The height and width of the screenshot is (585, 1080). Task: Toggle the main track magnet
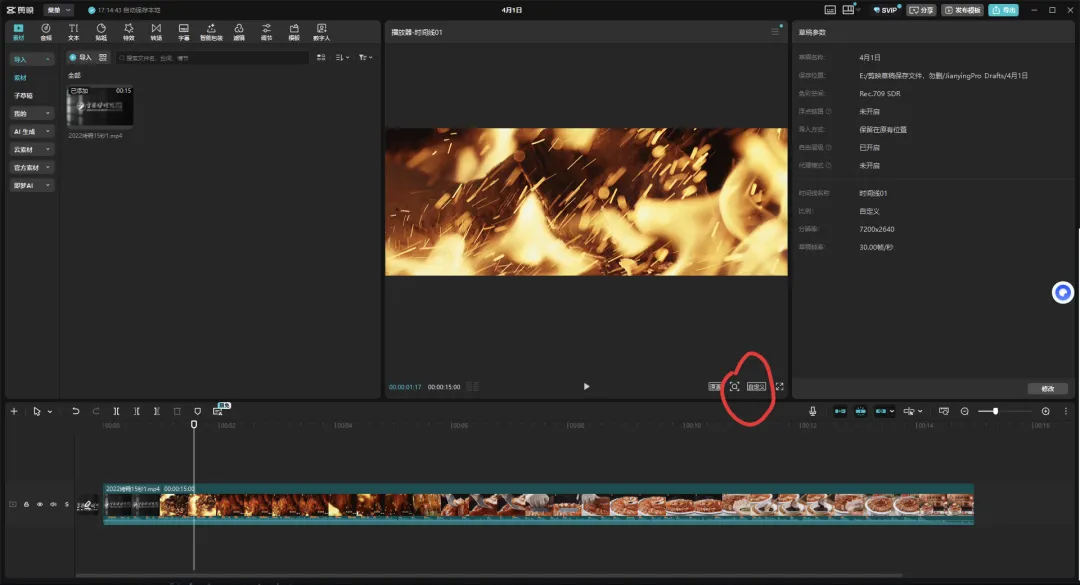(x=840, y=411)
